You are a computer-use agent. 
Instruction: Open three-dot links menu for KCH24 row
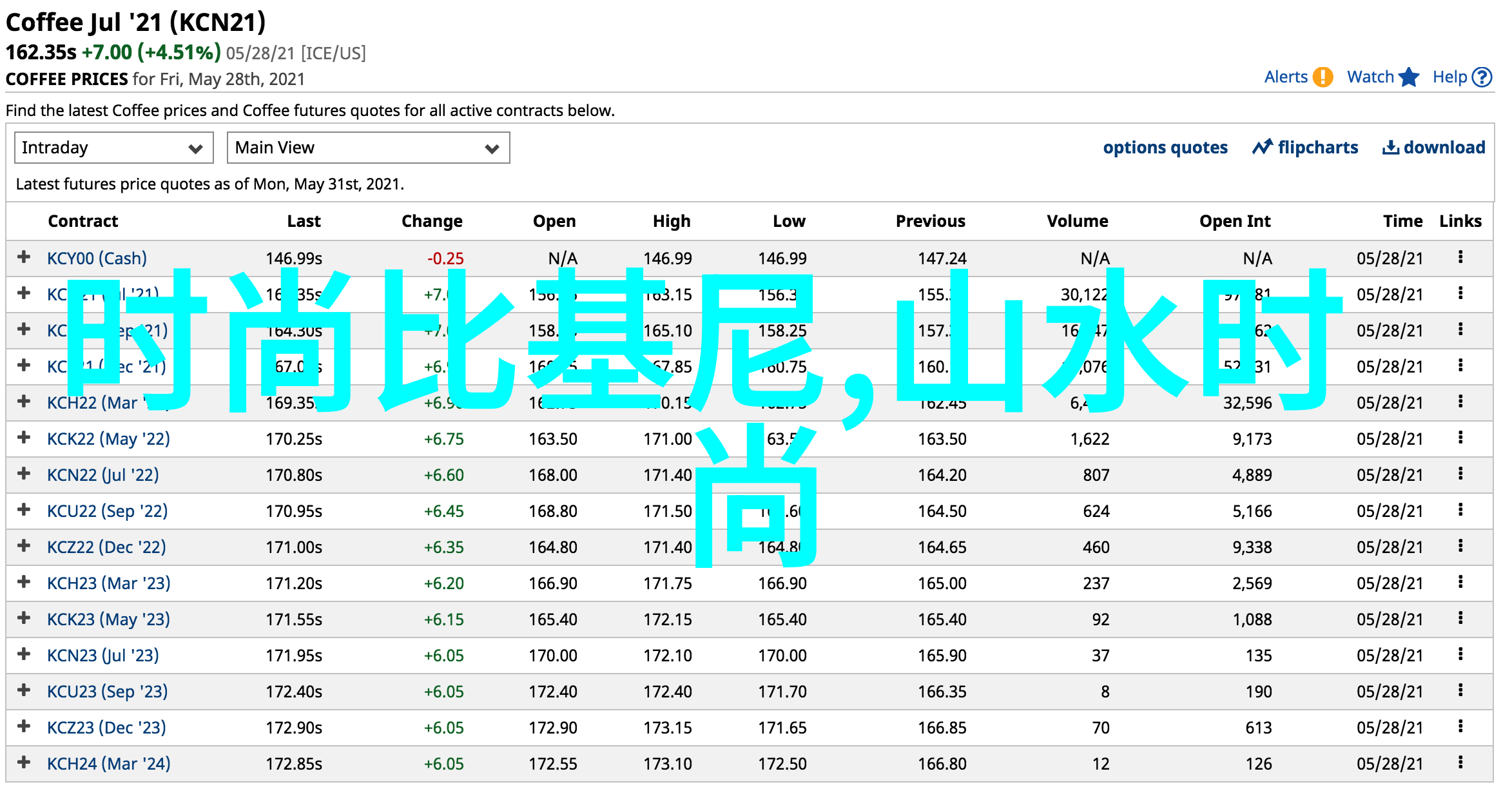[x=1460, y=763]
